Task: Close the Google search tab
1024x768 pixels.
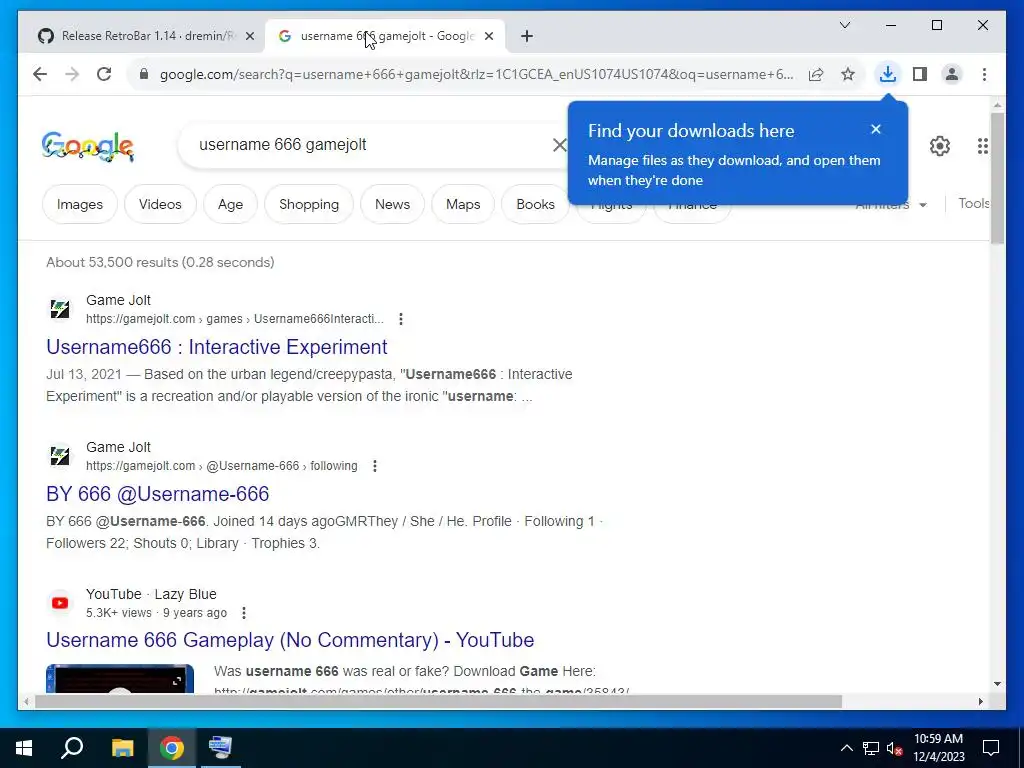Action: click(x=488, y=37)
